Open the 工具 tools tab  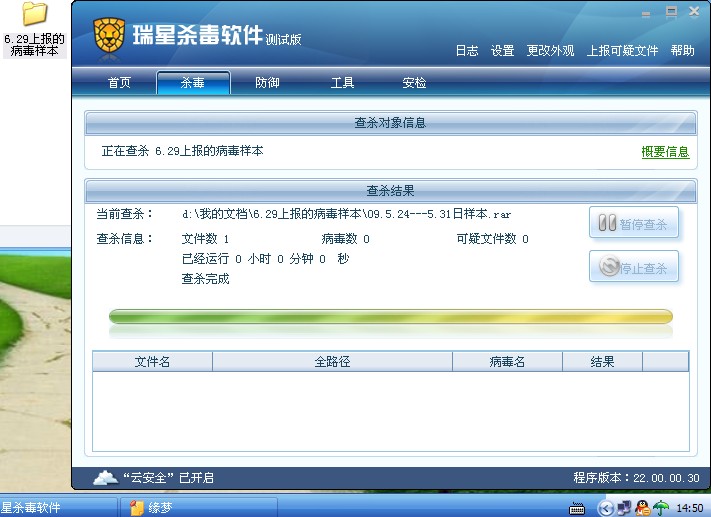point(342,83)
